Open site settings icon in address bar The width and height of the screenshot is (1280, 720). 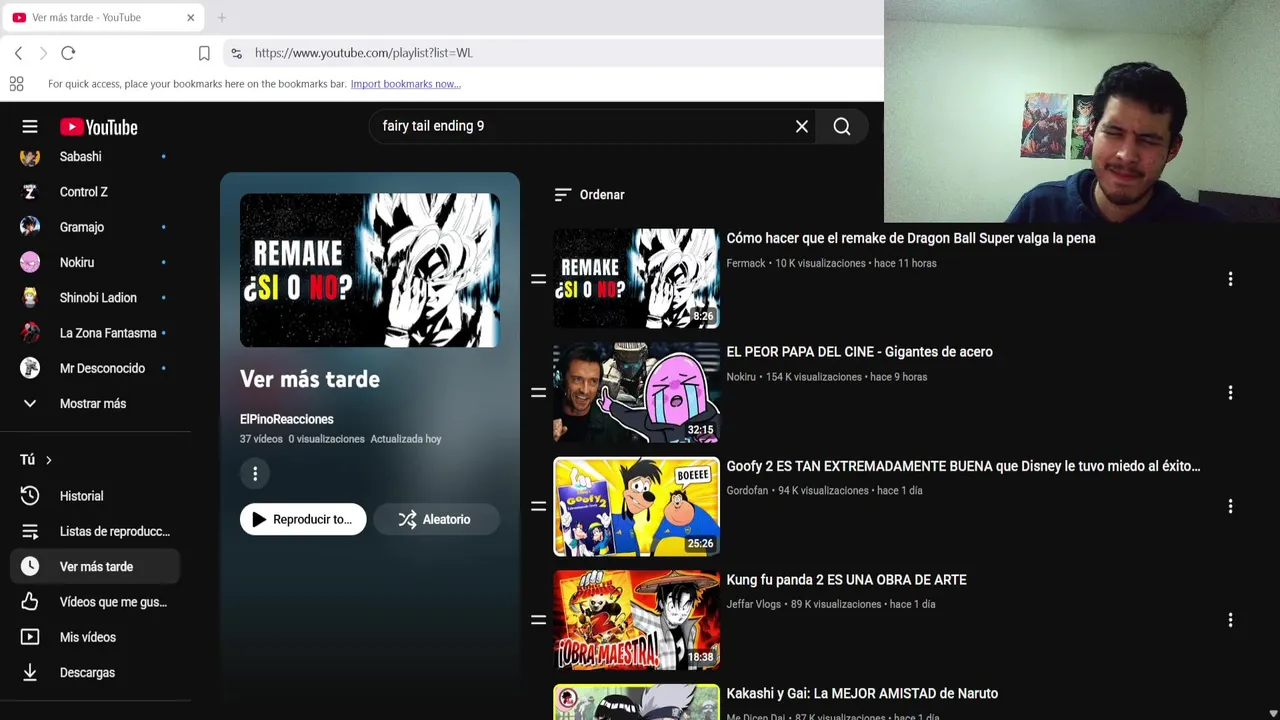[x=236, y=53]
